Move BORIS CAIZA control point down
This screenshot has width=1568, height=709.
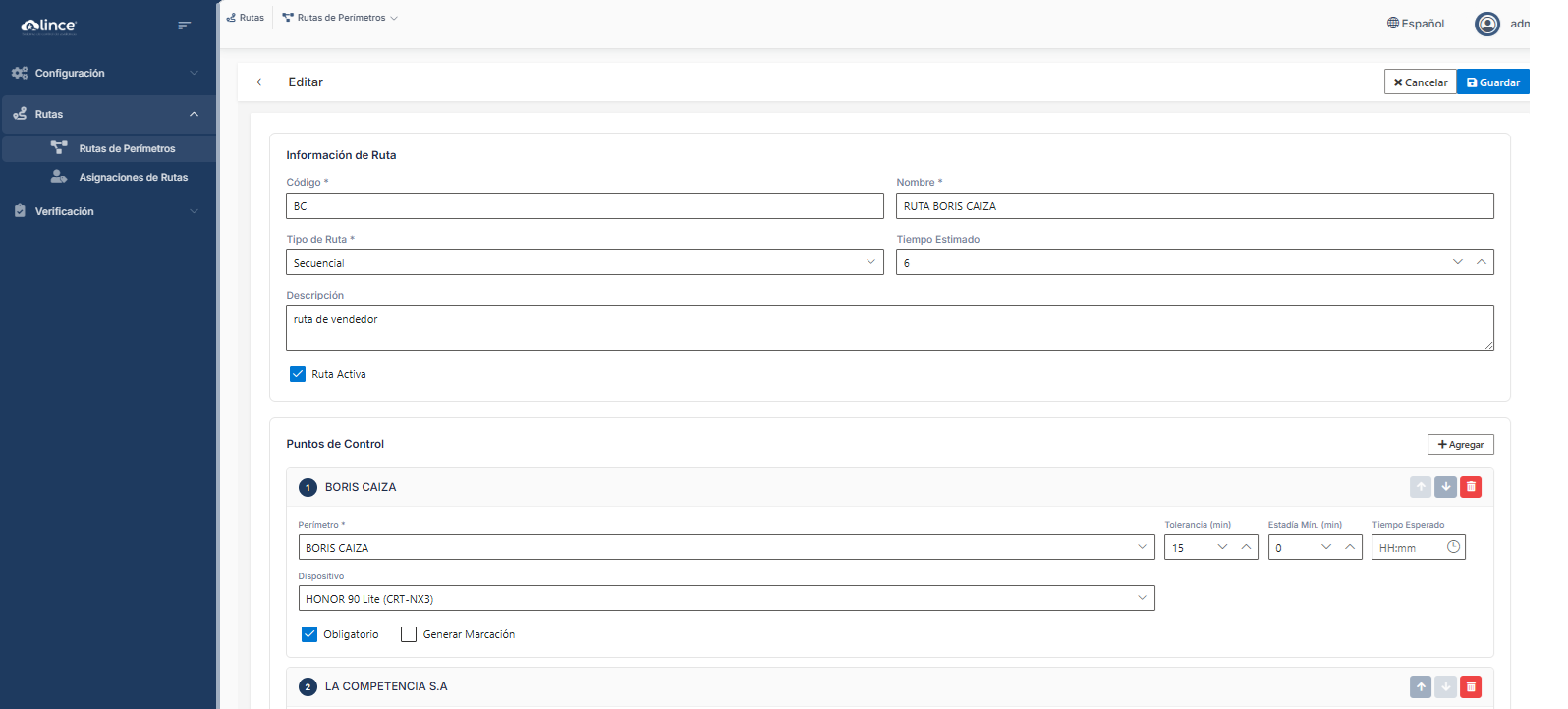(x=1445, y=487)
